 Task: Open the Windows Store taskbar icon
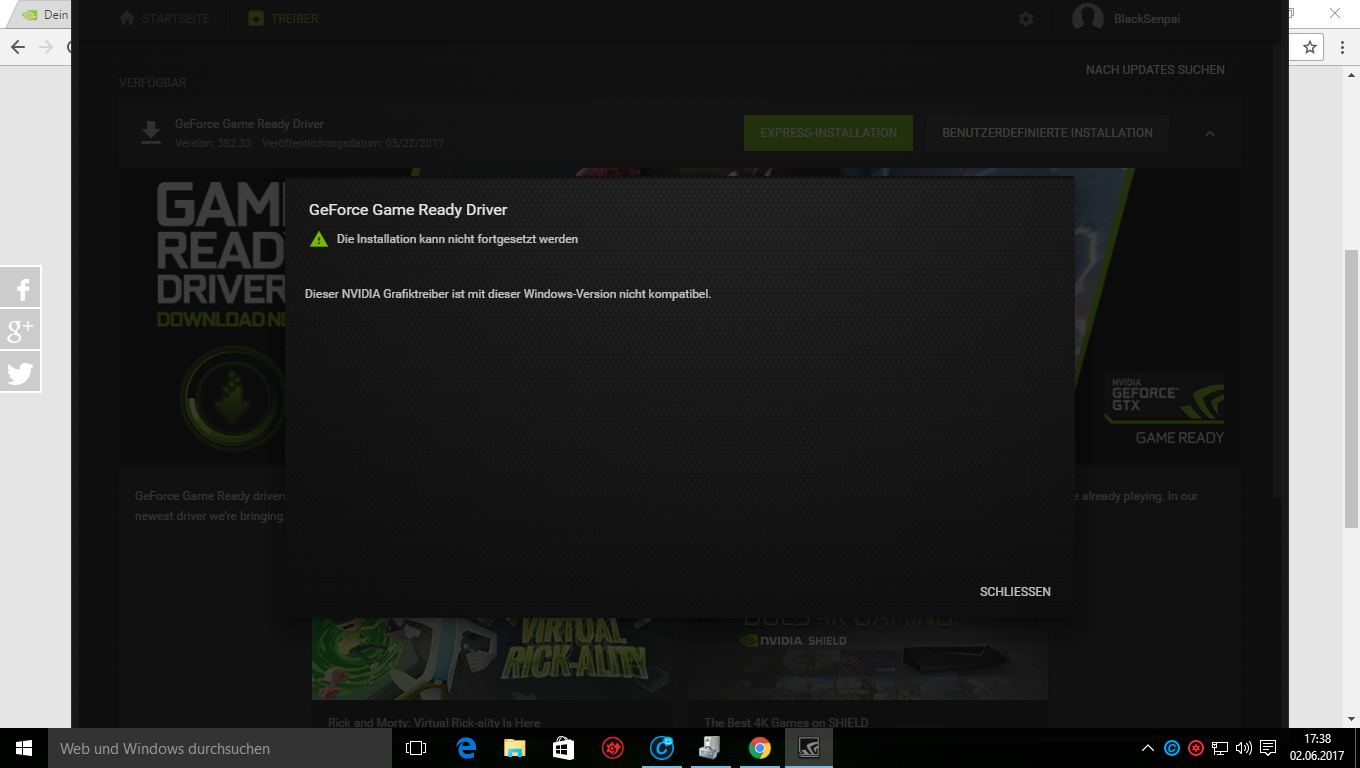coord(564,748)
